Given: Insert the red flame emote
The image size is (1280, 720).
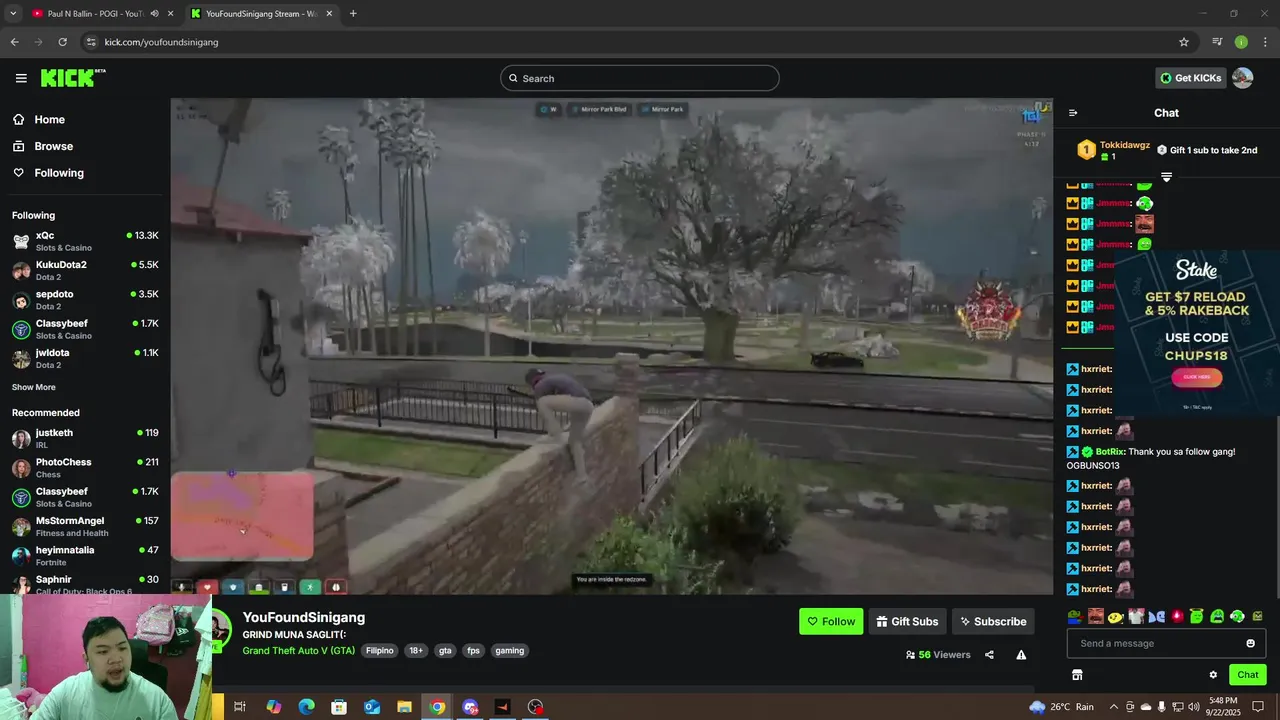Looking at the screenshot, I should 1176,617.
